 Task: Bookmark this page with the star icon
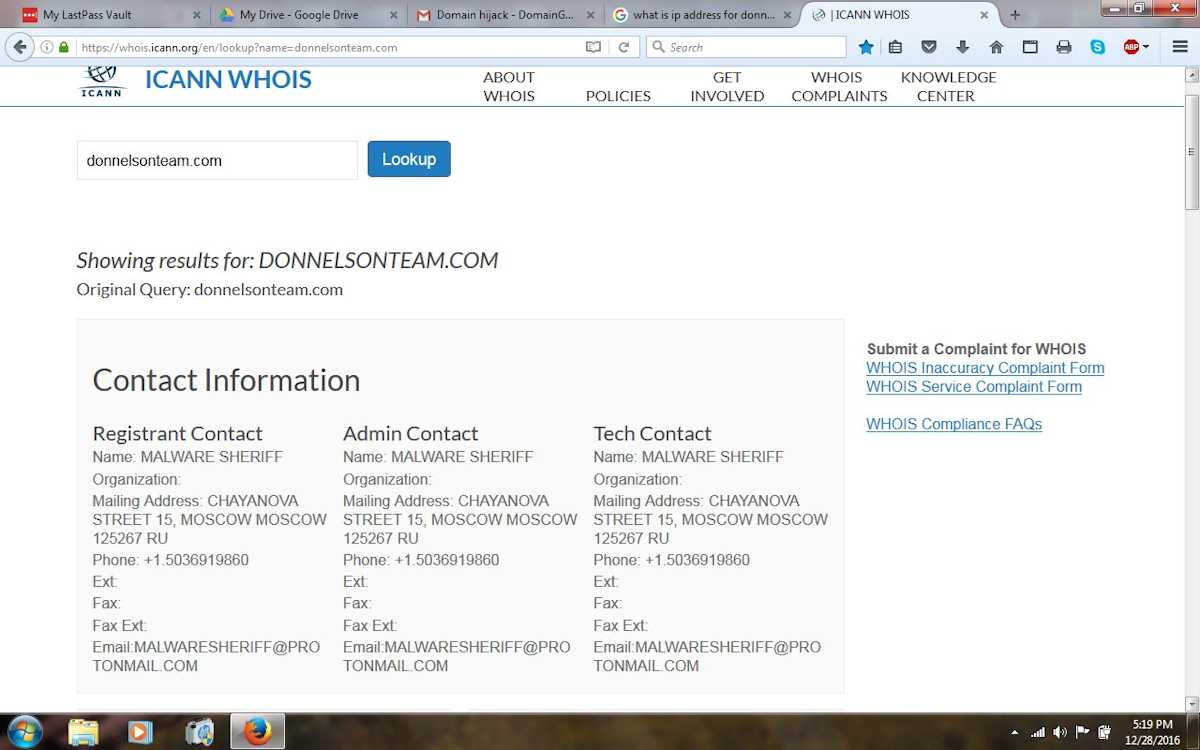866,47
